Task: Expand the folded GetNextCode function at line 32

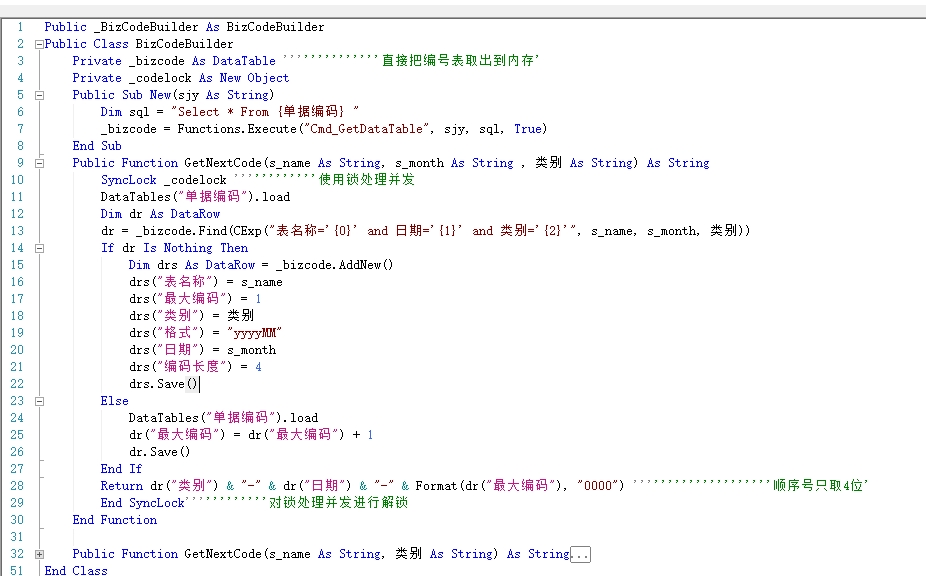Action: tap(39, 554)
